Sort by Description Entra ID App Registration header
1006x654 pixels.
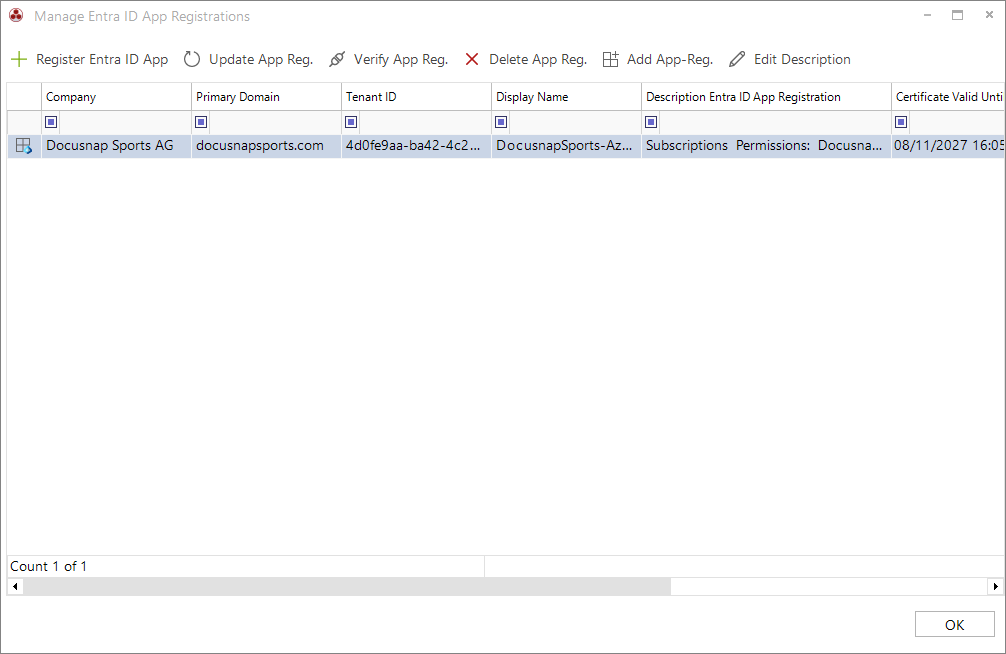click(x=766, y=97)
